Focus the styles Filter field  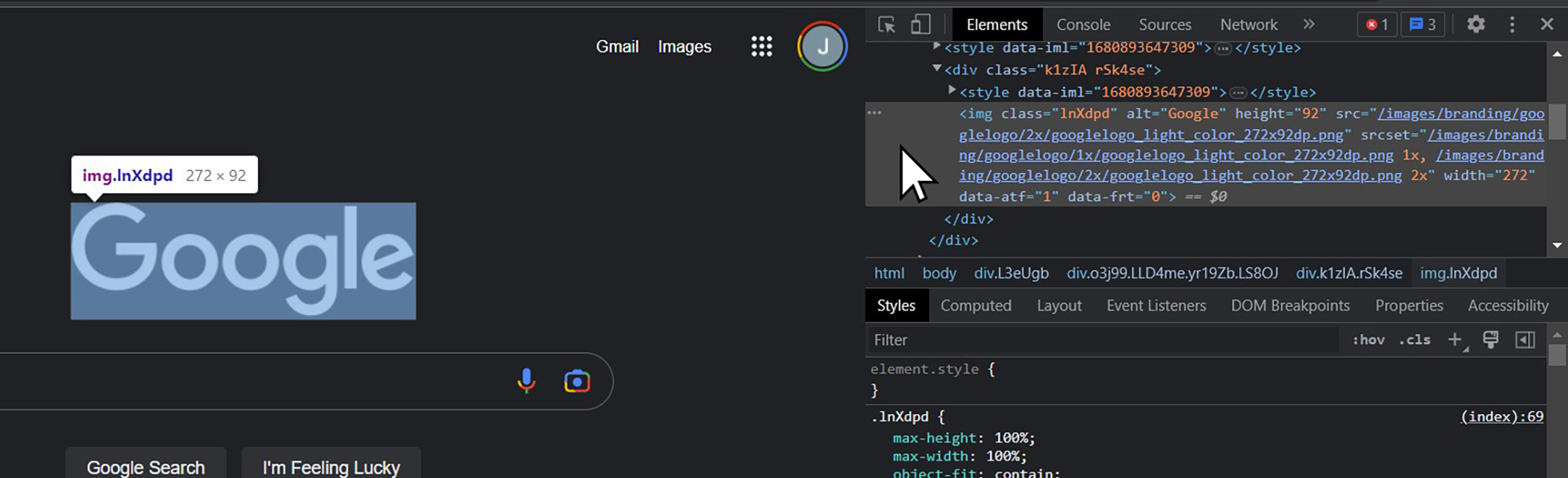click(1102, 340)
